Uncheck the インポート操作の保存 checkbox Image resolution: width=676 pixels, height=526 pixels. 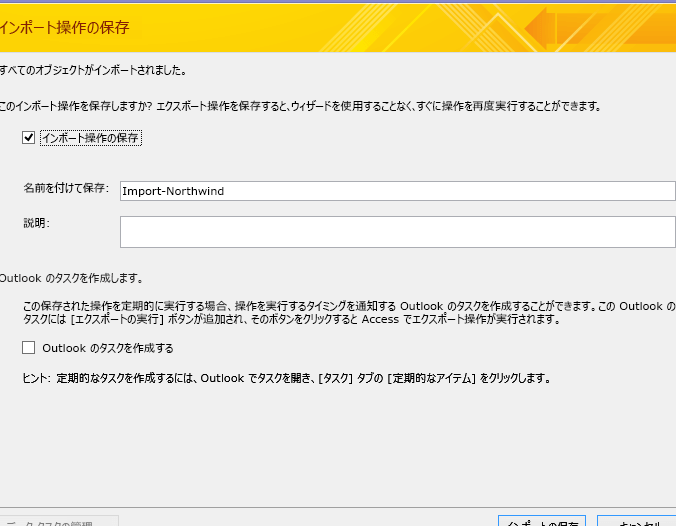[x=28, y=138]
